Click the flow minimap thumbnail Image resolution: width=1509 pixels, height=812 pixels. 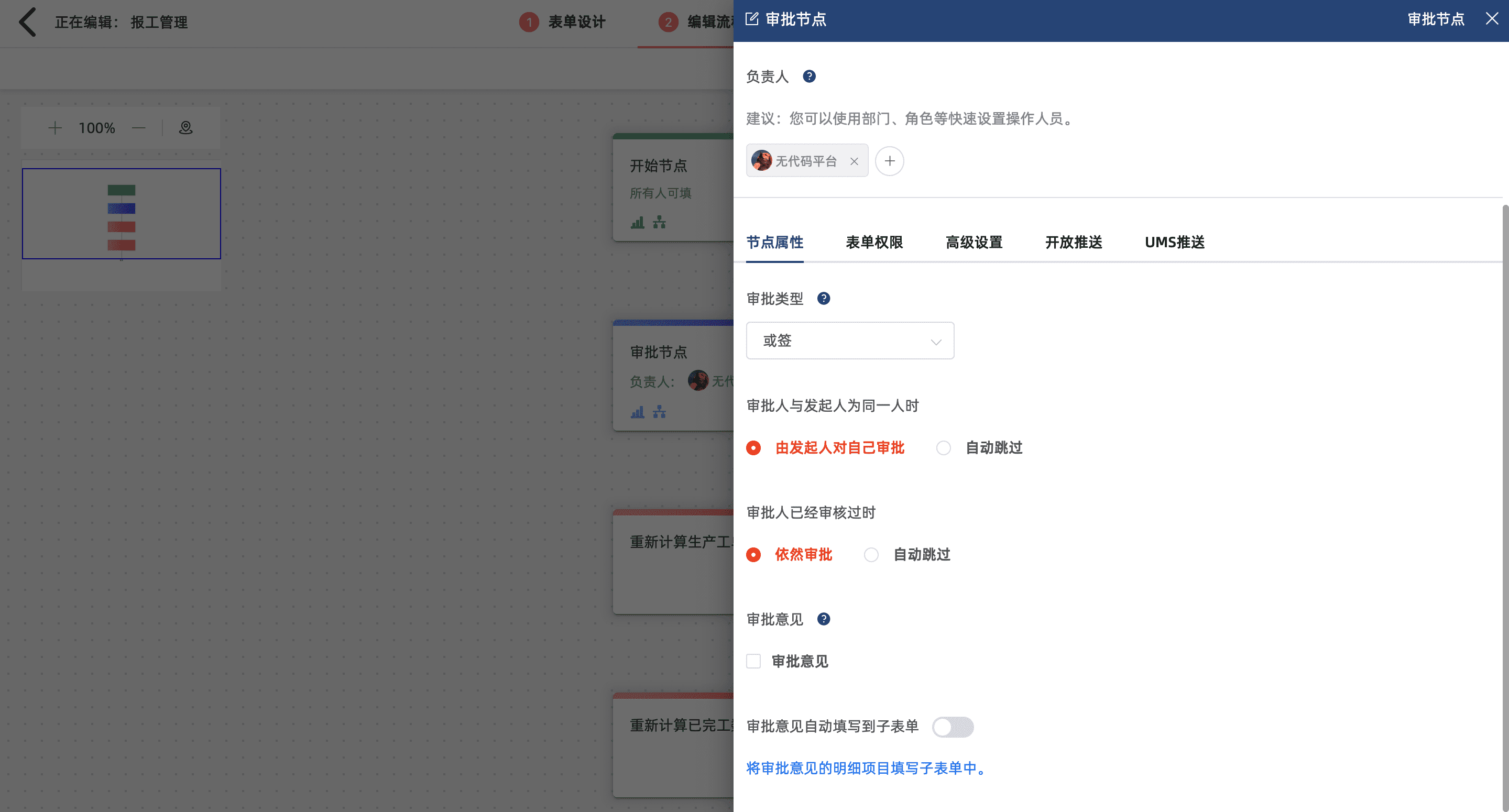click(121, 214)
